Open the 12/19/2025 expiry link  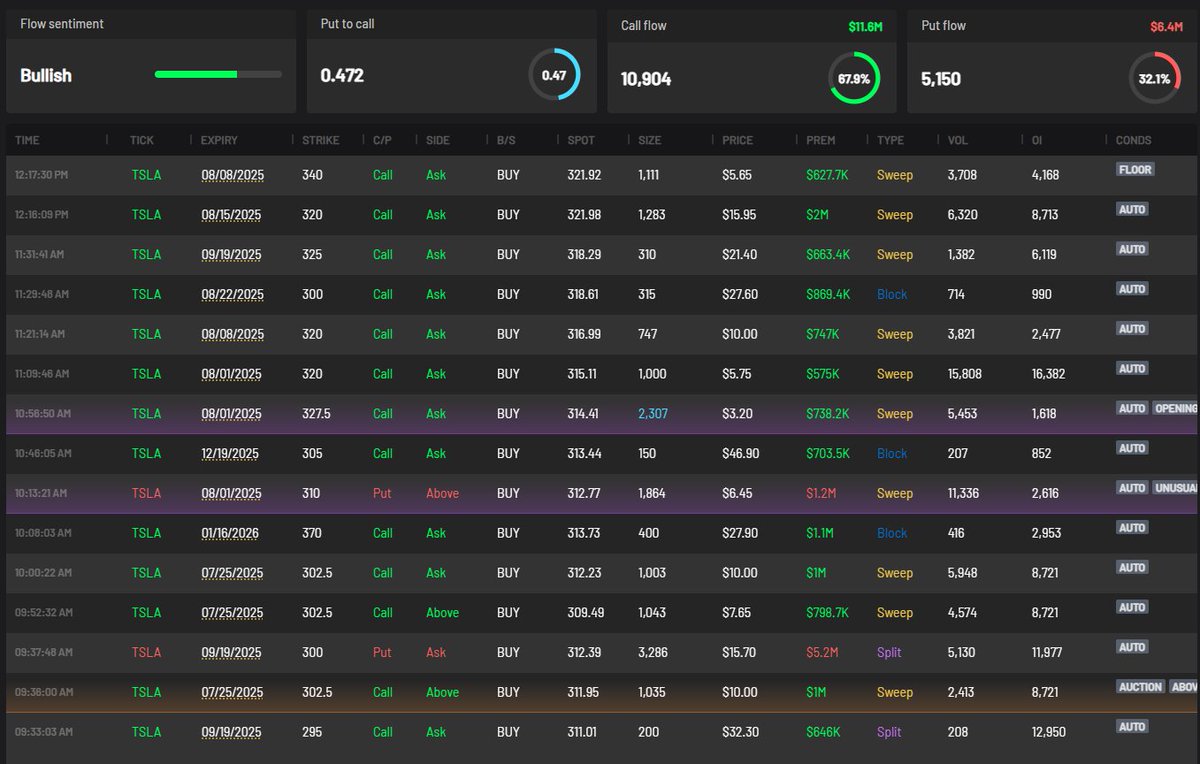coord(229,453)
